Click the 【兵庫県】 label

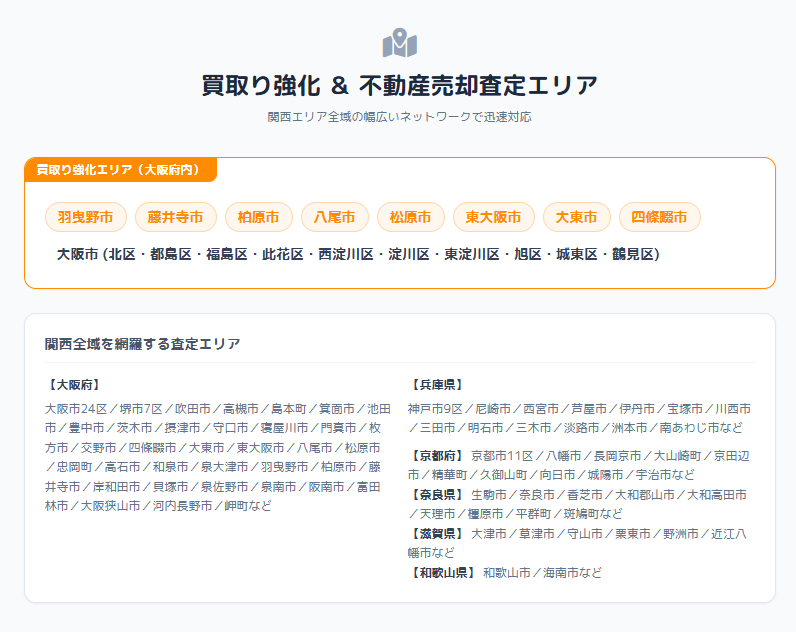pos(437,385)
